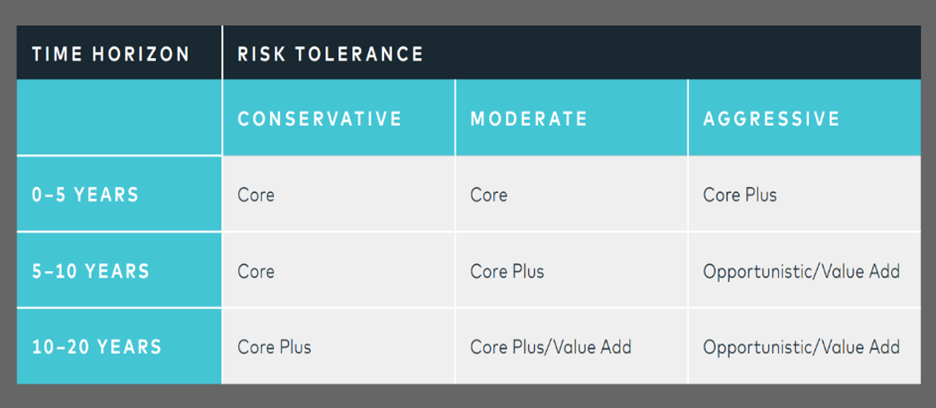Click the RISK TOLERANCE header cell

pos(571,53)
